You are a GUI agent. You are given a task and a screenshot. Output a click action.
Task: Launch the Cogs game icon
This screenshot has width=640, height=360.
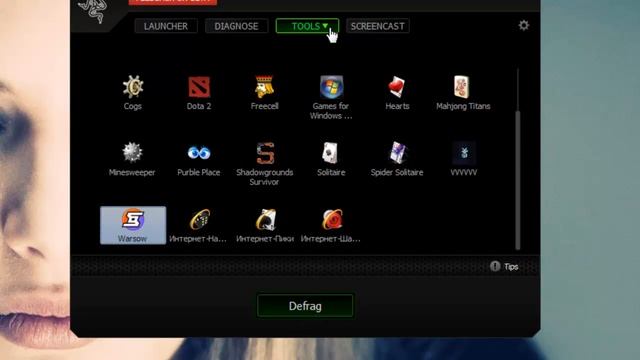click(133, 87)
